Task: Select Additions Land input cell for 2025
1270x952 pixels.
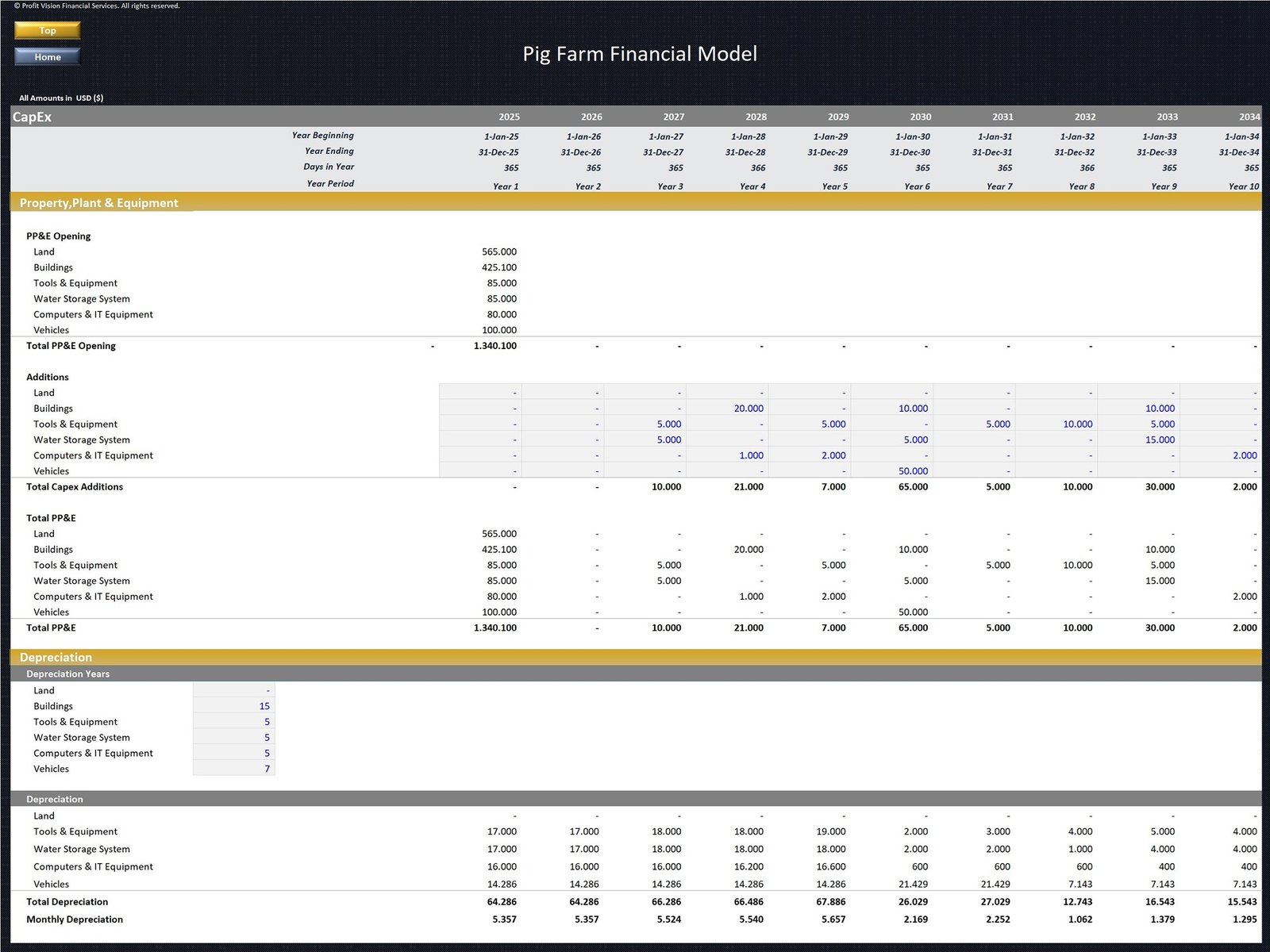Action: [x=480, y=393]
